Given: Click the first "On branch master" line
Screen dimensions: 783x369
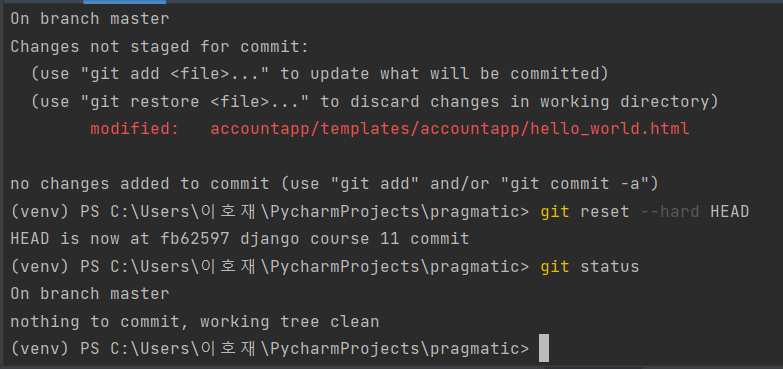Looking at the screenshot, I should click(90, 19).
